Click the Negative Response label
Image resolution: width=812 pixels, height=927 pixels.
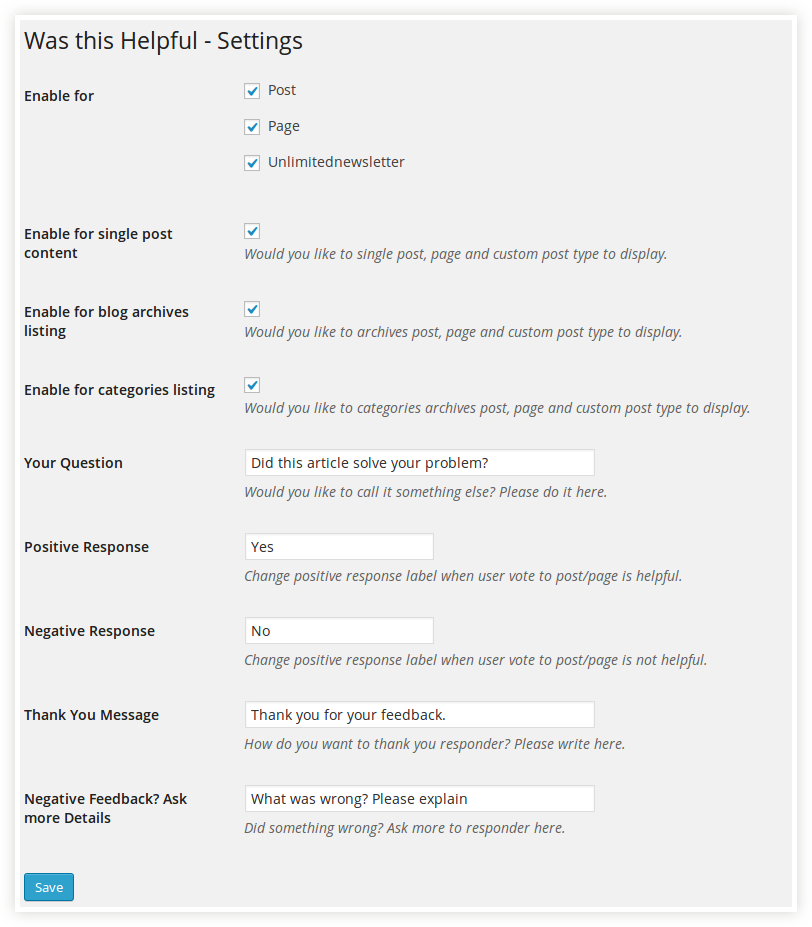(x=89, y=631)
